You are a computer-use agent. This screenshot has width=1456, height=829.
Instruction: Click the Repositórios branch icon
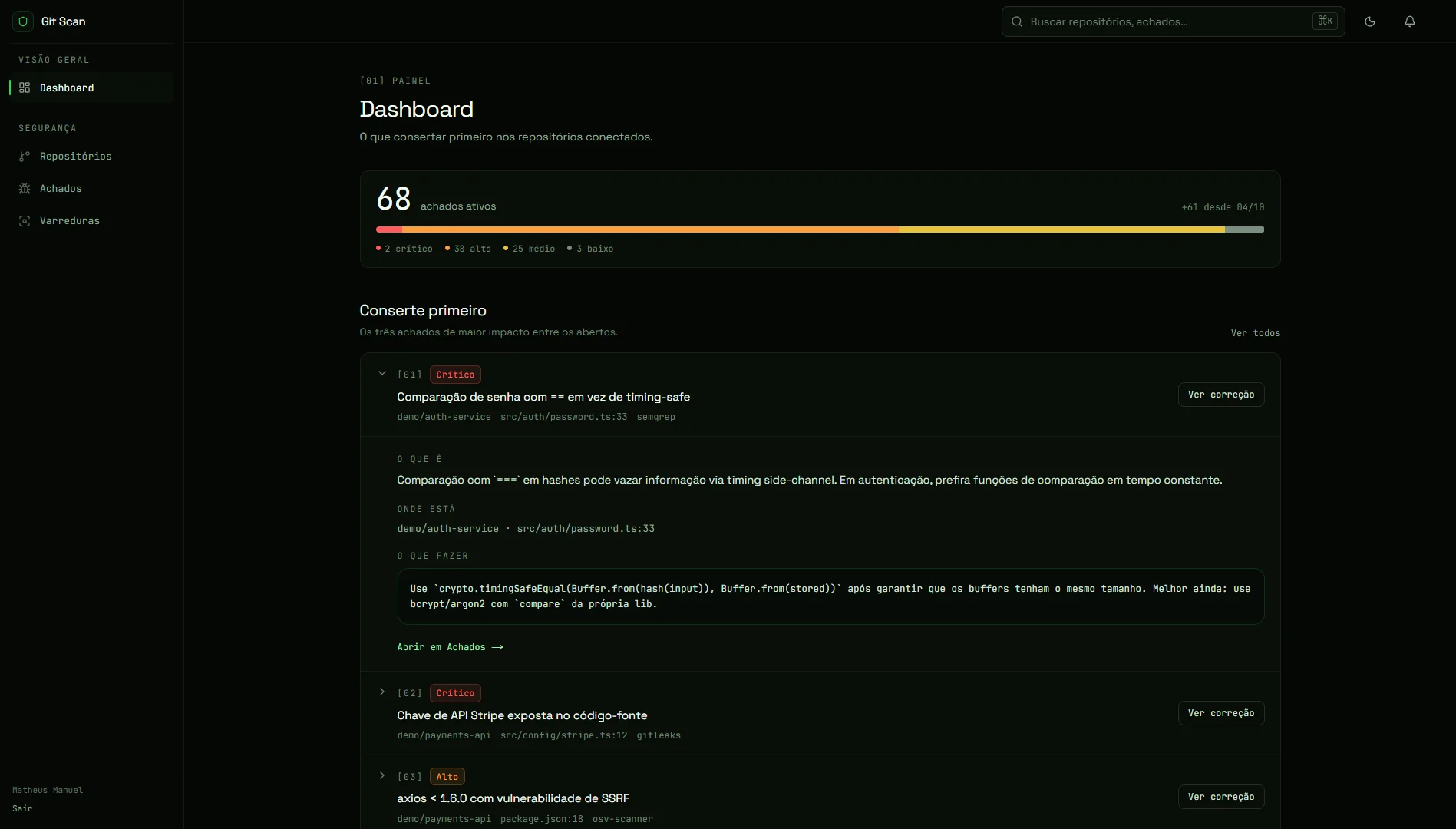click(25, 156)
